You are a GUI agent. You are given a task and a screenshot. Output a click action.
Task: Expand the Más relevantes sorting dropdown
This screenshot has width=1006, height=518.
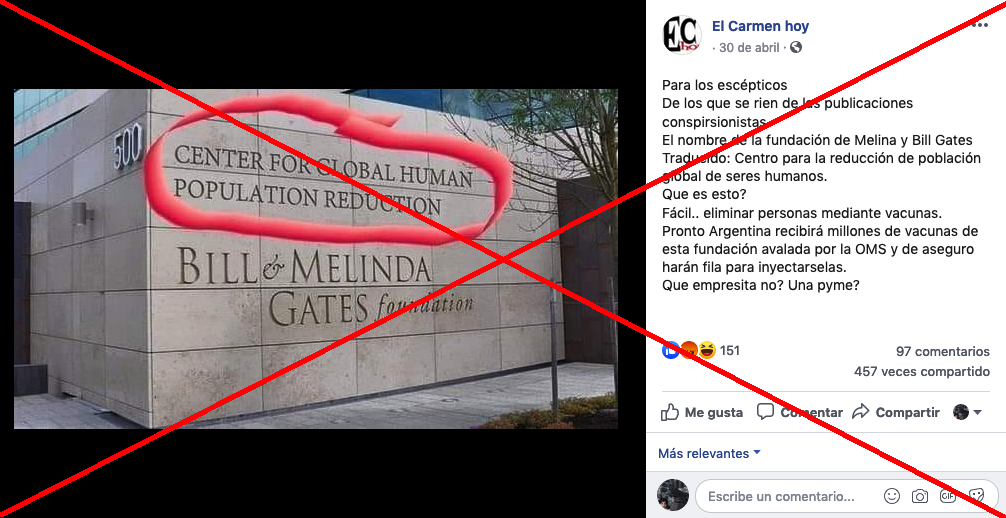(710, 453)
